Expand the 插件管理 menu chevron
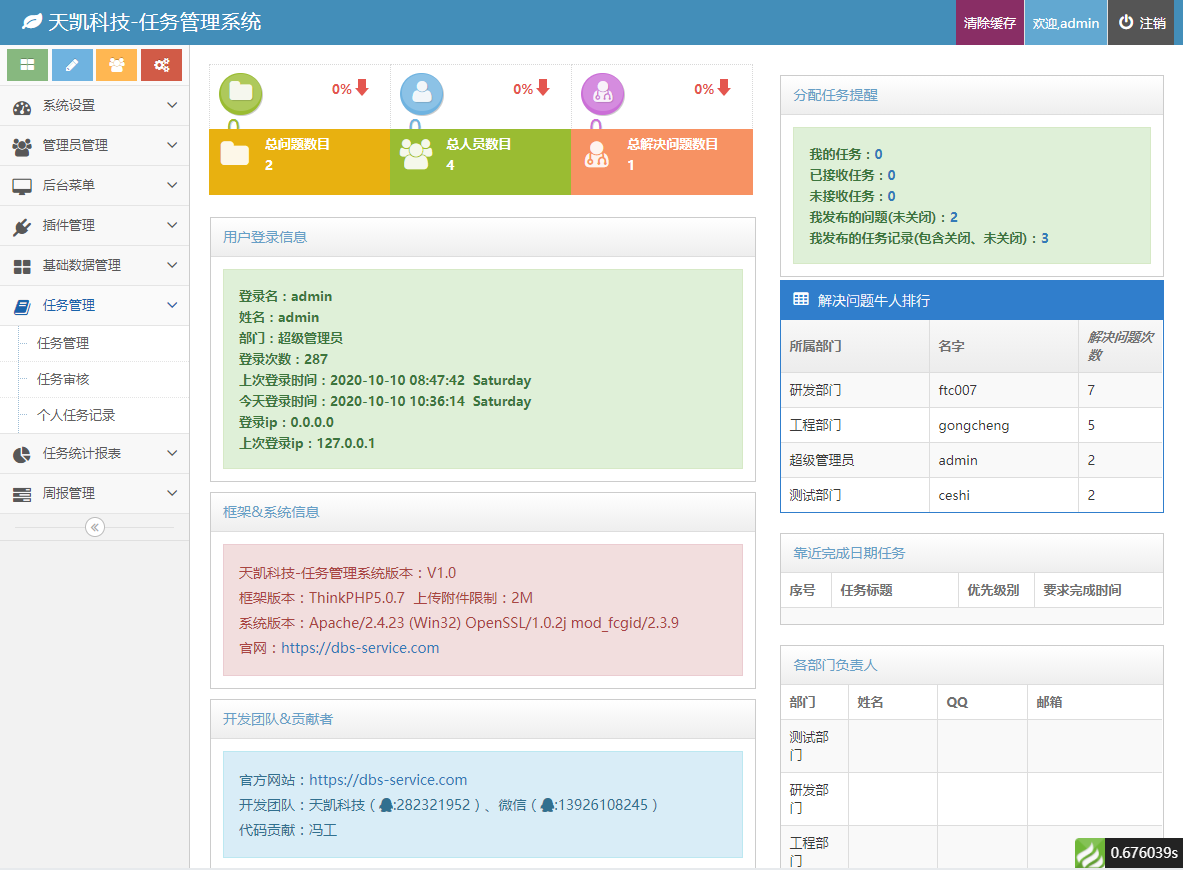The width and height of the screenshot is (1183, 870). coord(172,225)
